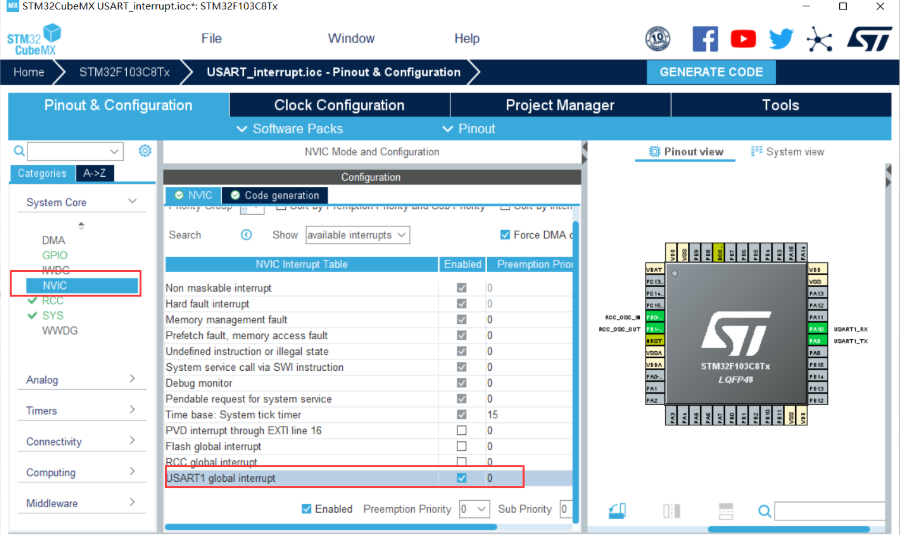Viewport: 904px width, 535px height.
Task: Open the Code generation tab
Action: tap(275, 195)
